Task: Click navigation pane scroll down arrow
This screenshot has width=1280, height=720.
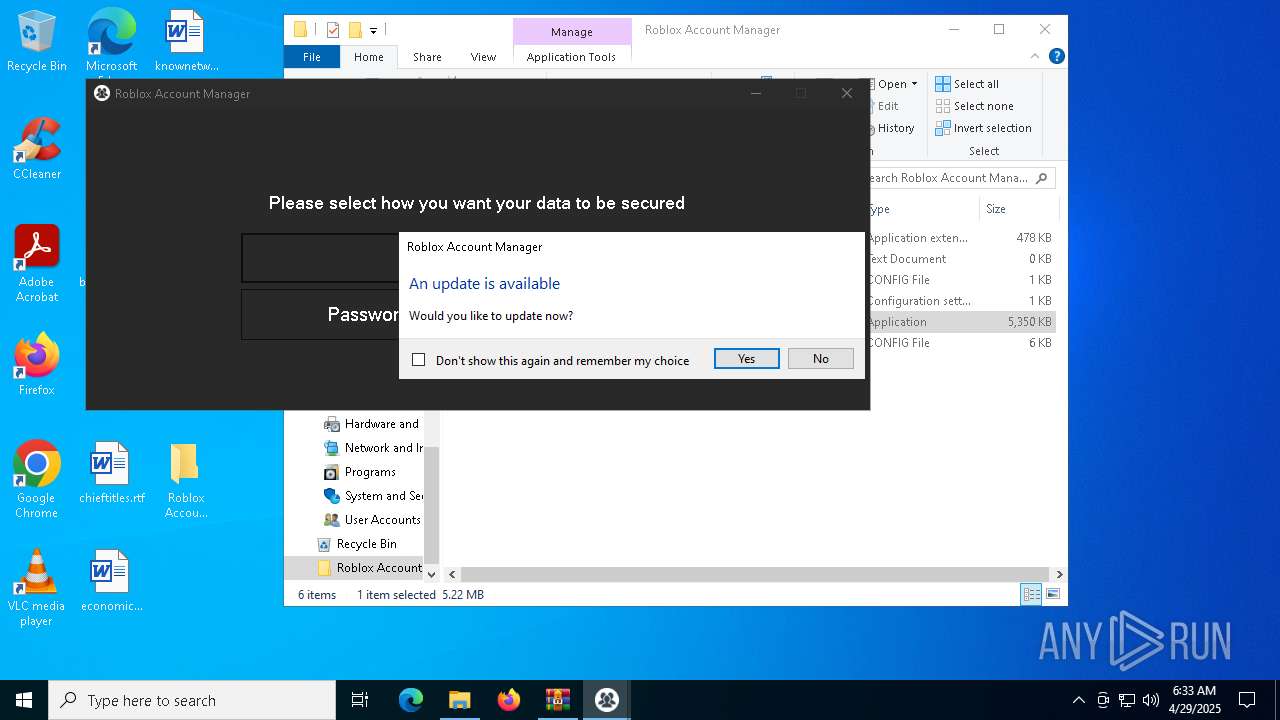Action: (x=432, y=574)
